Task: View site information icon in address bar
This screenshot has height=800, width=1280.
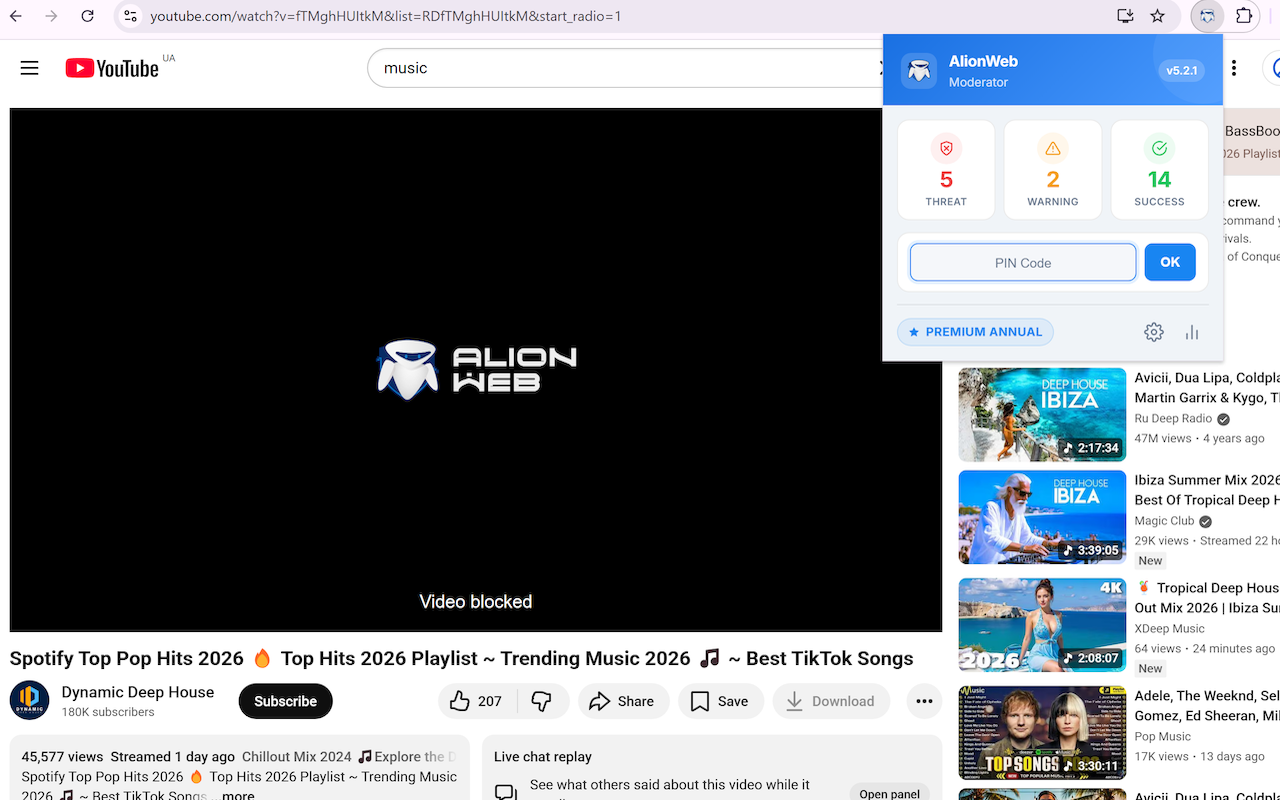Action: 130,16
